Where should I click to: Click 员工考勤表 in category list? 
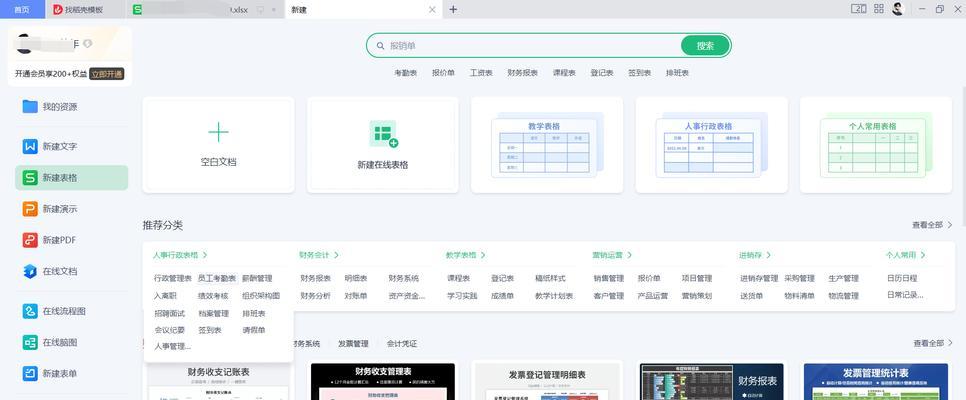pyautogui.click(x=217, y=279)
